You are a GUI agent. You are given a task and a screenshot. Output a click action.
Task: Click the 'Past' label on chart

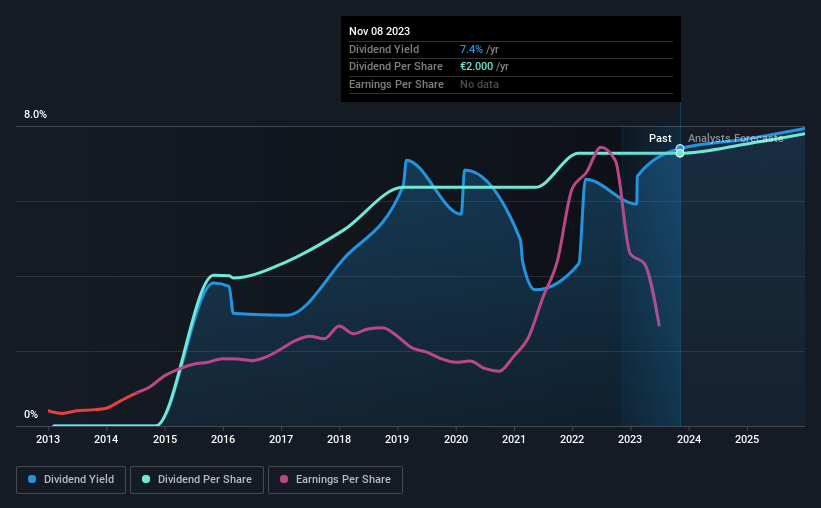tap(660, 138)
